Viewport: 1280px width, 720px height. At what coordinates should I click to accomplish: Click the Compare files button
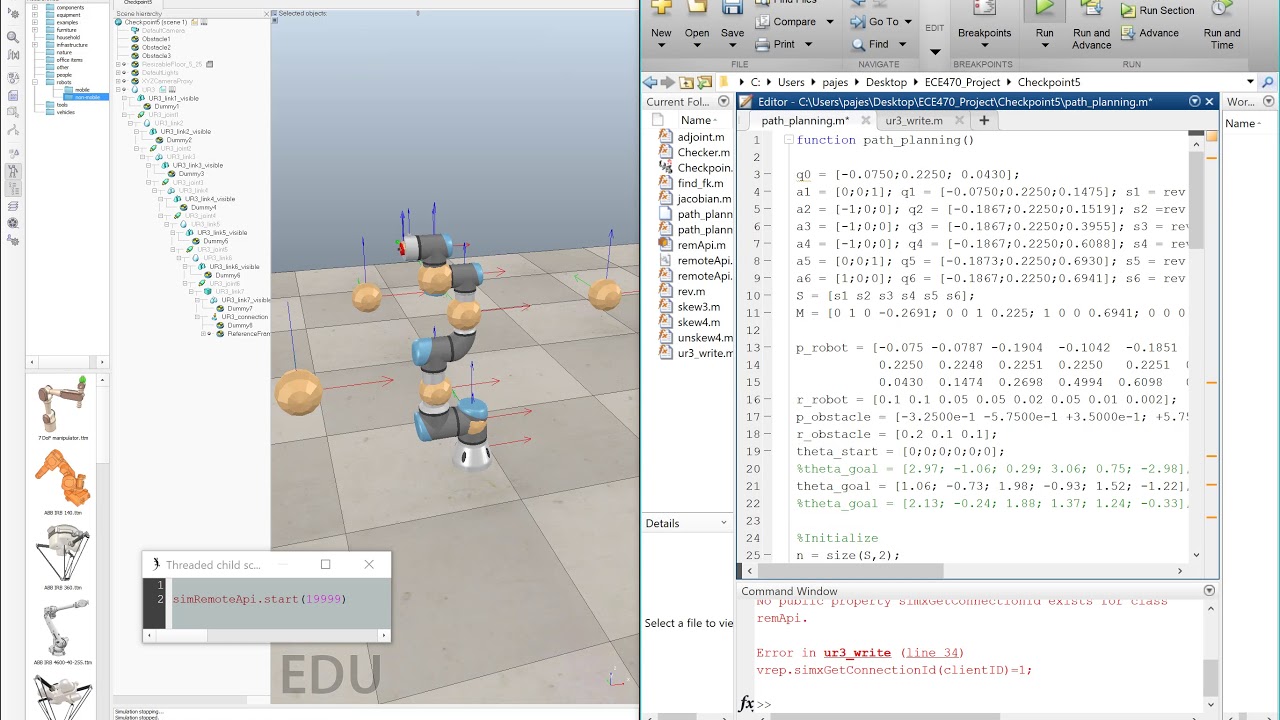point(784,22)
